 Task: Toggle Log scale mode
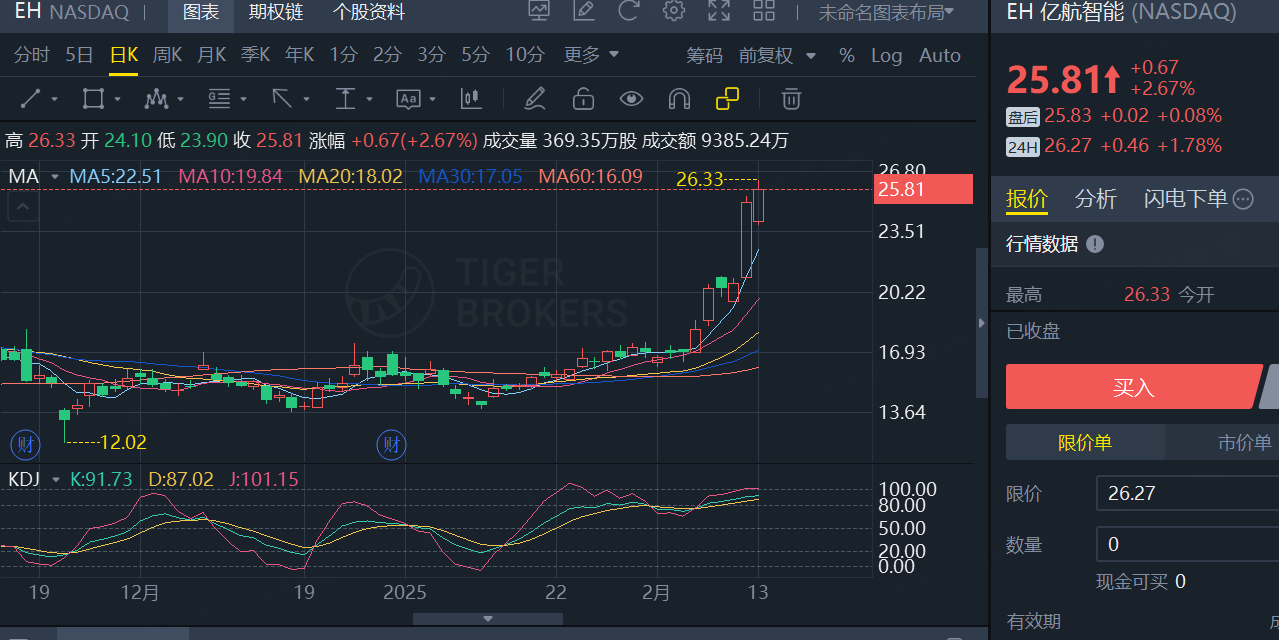pos(886,55)
